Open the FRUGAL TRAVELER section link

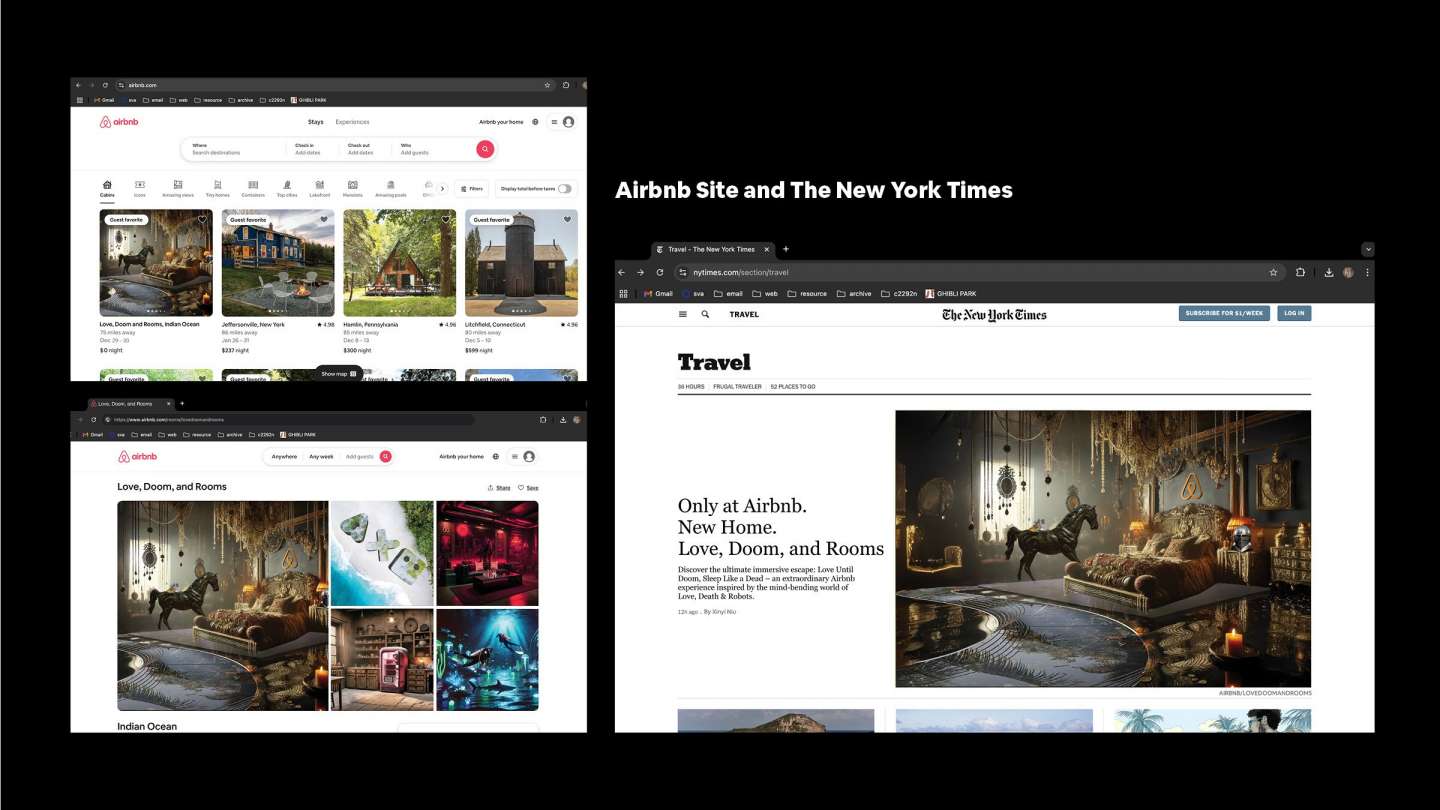coord(737,386)
